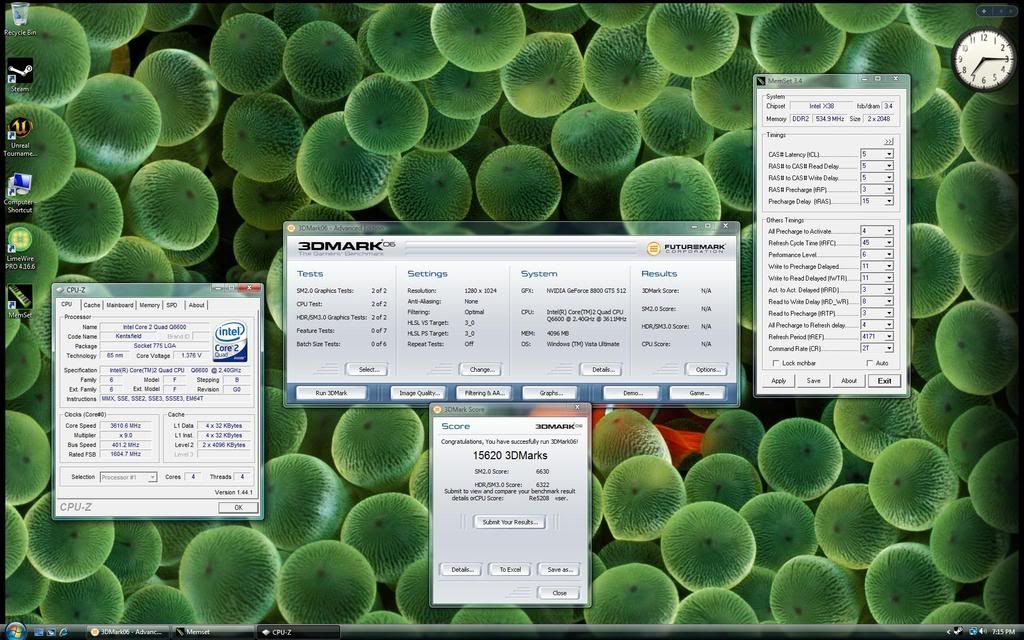The height and width of the screenshot is (640, 1024).
Task: Switch to the Mainboard tab in CPU-Z
Action: pyautogui.click(x=120, y=305)
